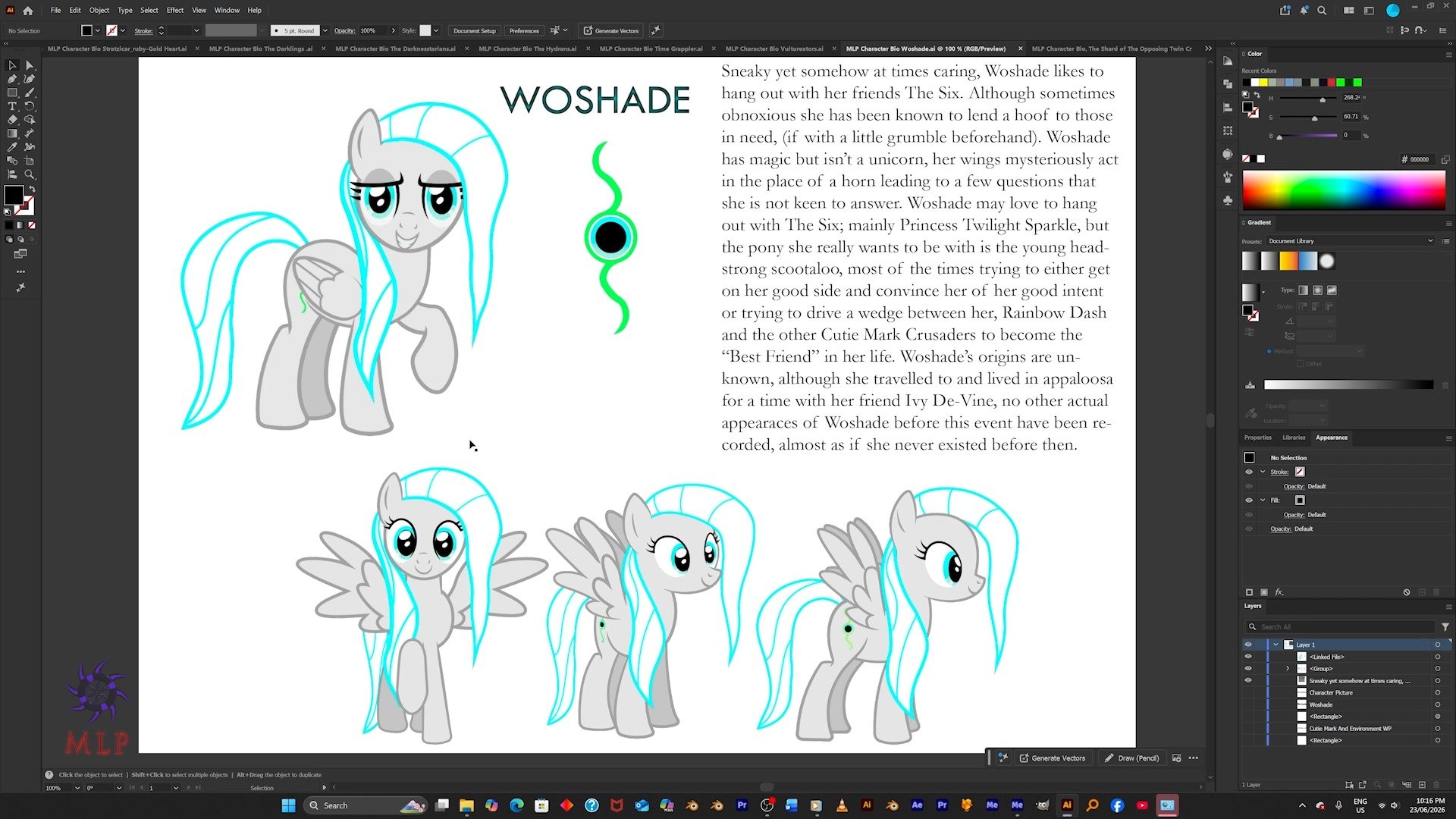The width and height of the screenshot is (1456, 819).
Task: Show the Character Picture layer visibility
Action: [1248, 692]
